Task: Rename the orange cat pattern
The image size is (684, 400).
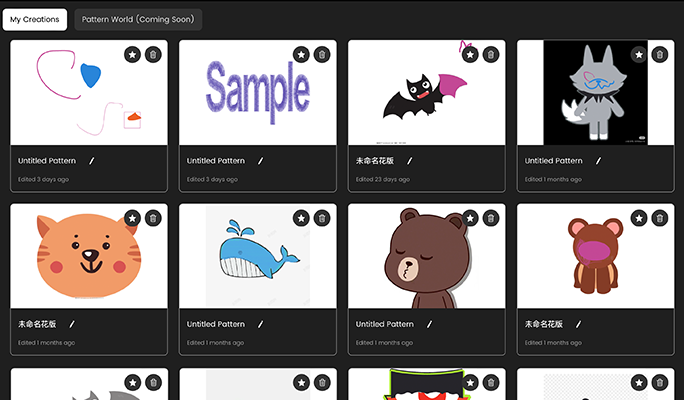Action: coord(72,324)
